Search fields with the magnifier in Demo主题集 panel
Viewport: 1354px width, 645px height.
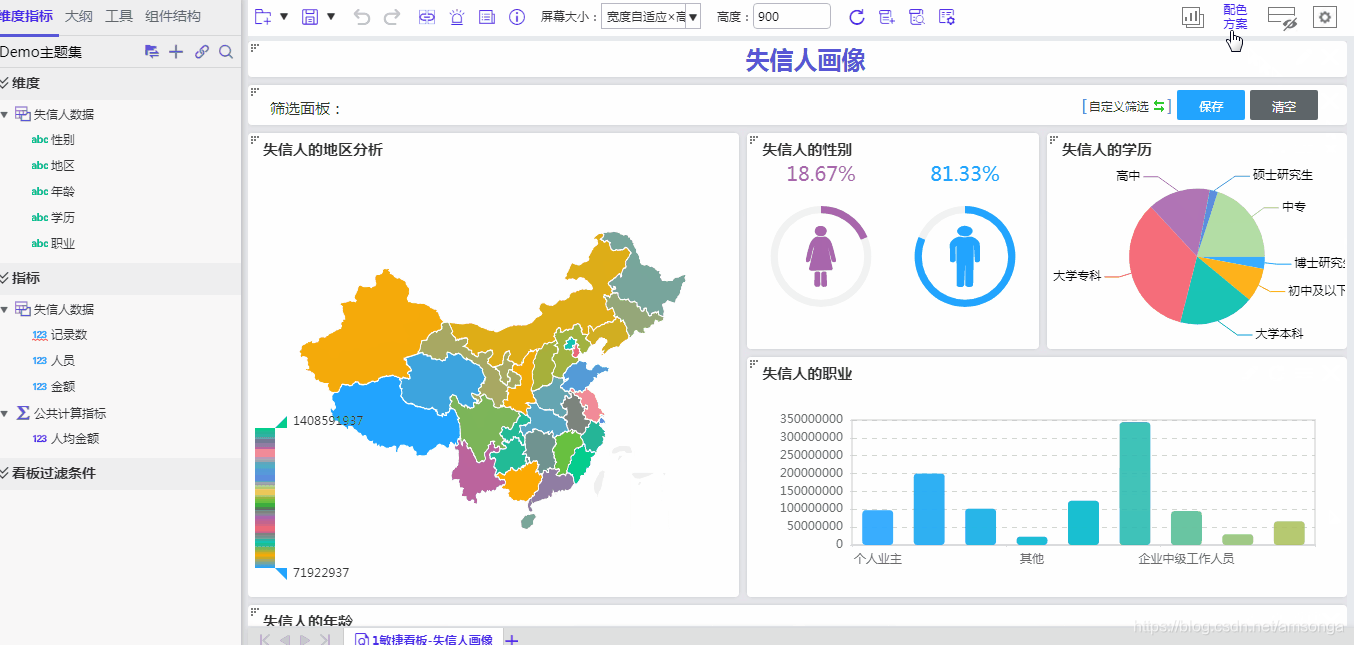pos(226,52)
